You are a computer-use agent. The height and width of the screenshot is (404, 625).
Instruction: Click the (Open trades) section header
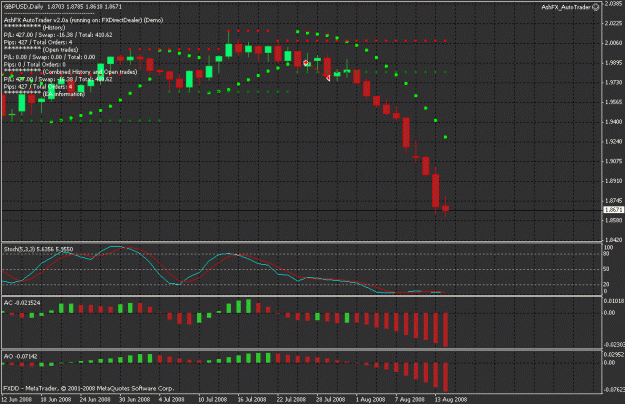61,50
